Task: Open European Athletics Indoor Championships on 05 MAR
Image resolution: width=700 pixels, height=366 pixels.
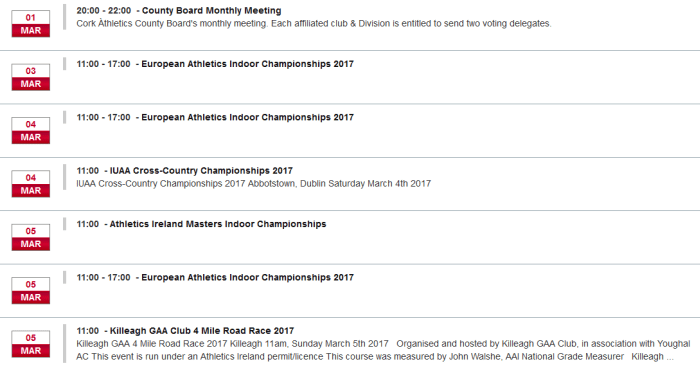Action: (x=247, y=277)
